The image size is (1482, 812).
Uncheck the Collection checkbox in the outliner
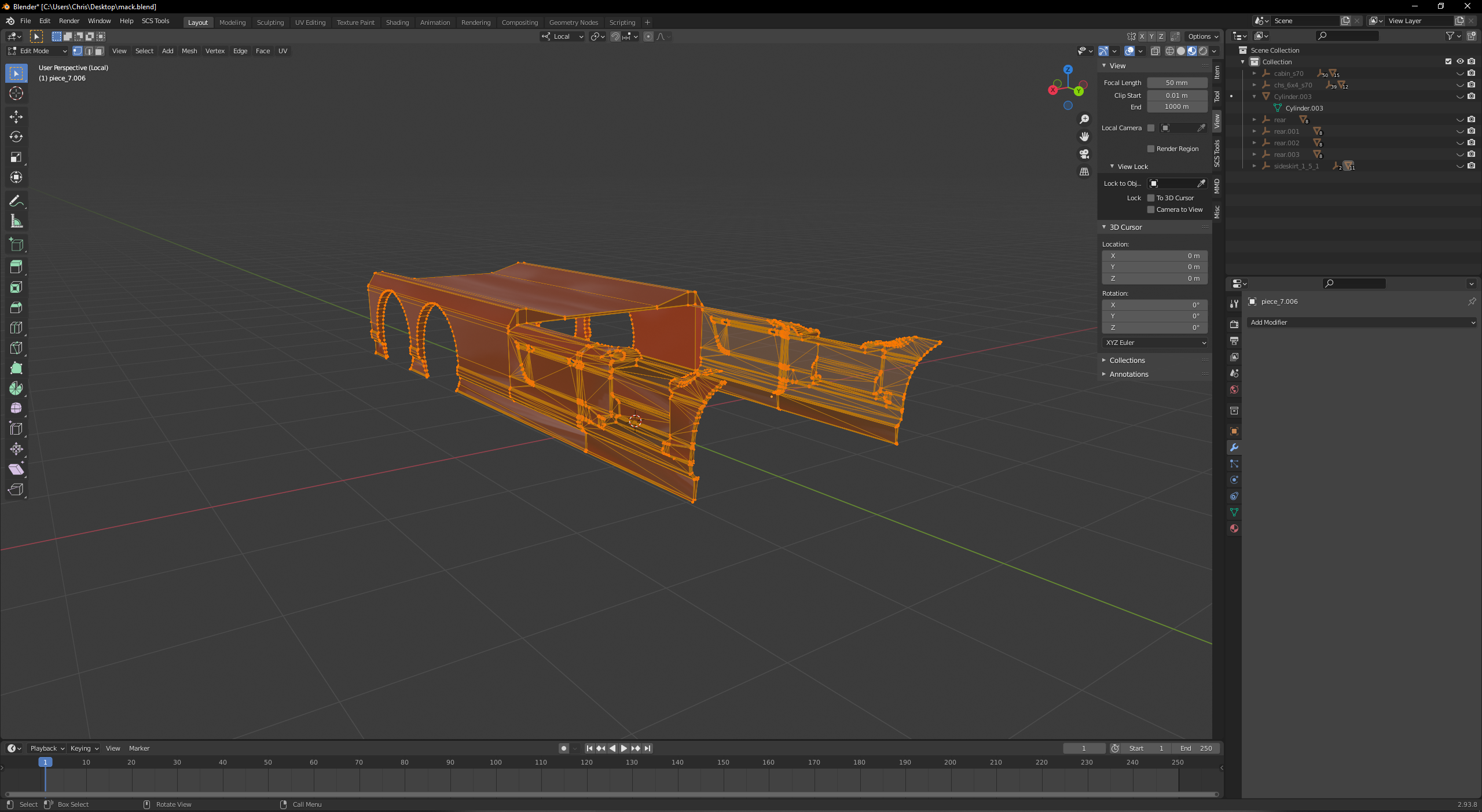1447,61
